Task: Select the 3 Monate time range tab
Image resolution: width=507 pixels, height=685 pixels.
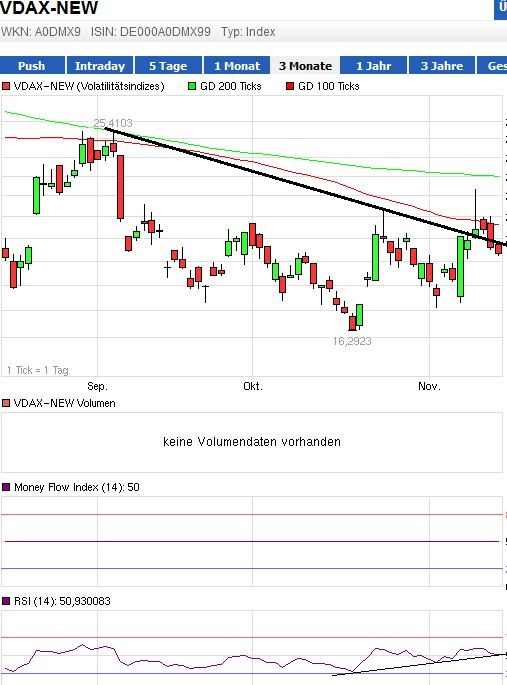Action: (x=305, y=66)
